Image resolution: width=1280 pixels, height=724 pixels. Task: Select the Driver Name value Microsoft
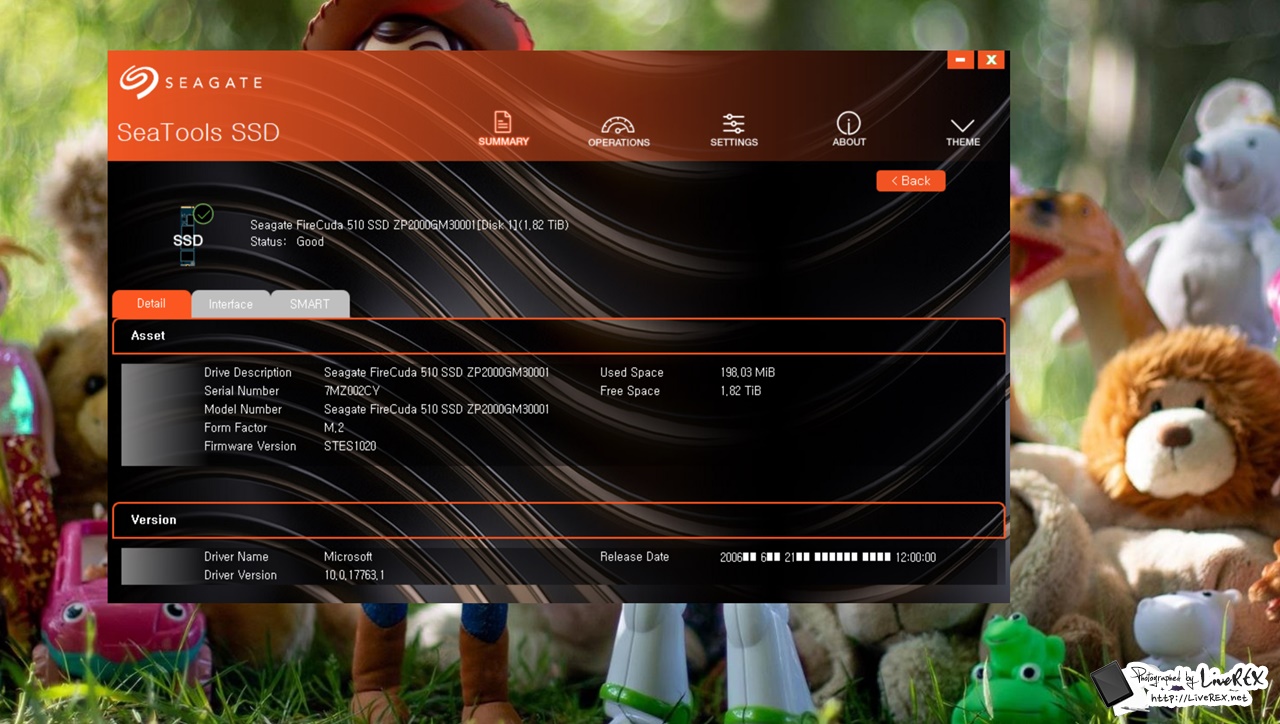(x=348, y=557)
